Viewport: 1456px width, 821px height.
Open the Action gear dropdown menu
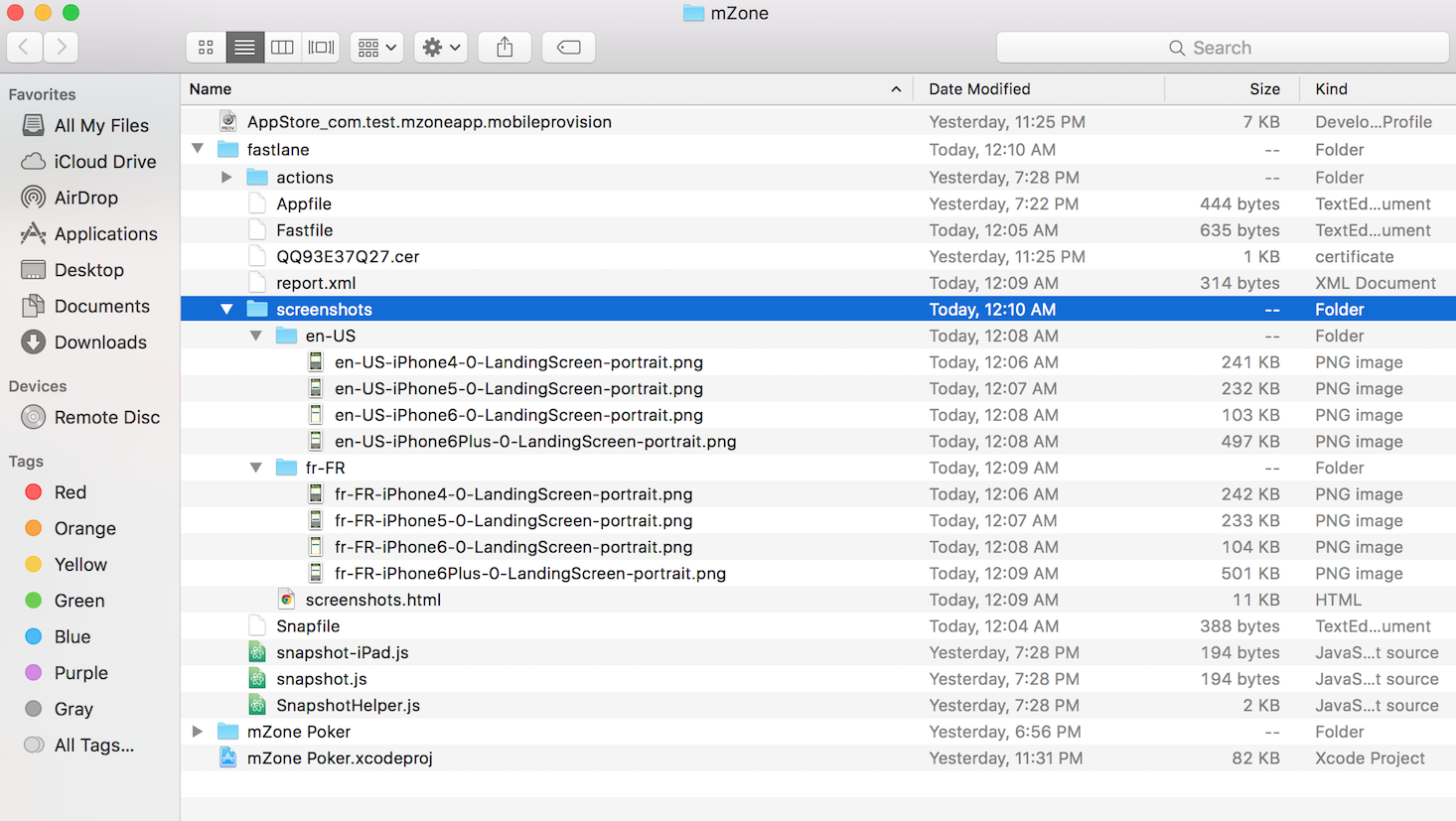441,48
